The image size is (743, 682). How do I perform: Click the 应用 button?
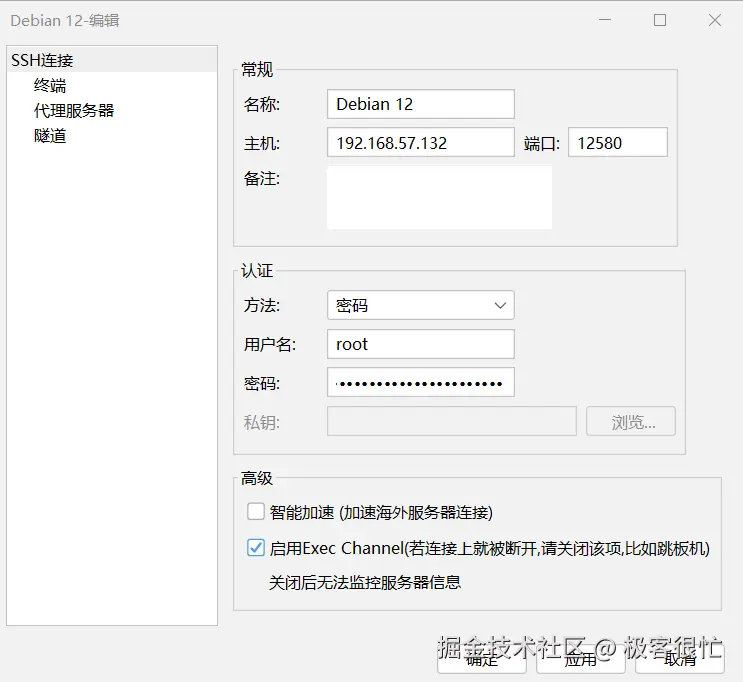(x=581, y=659)
